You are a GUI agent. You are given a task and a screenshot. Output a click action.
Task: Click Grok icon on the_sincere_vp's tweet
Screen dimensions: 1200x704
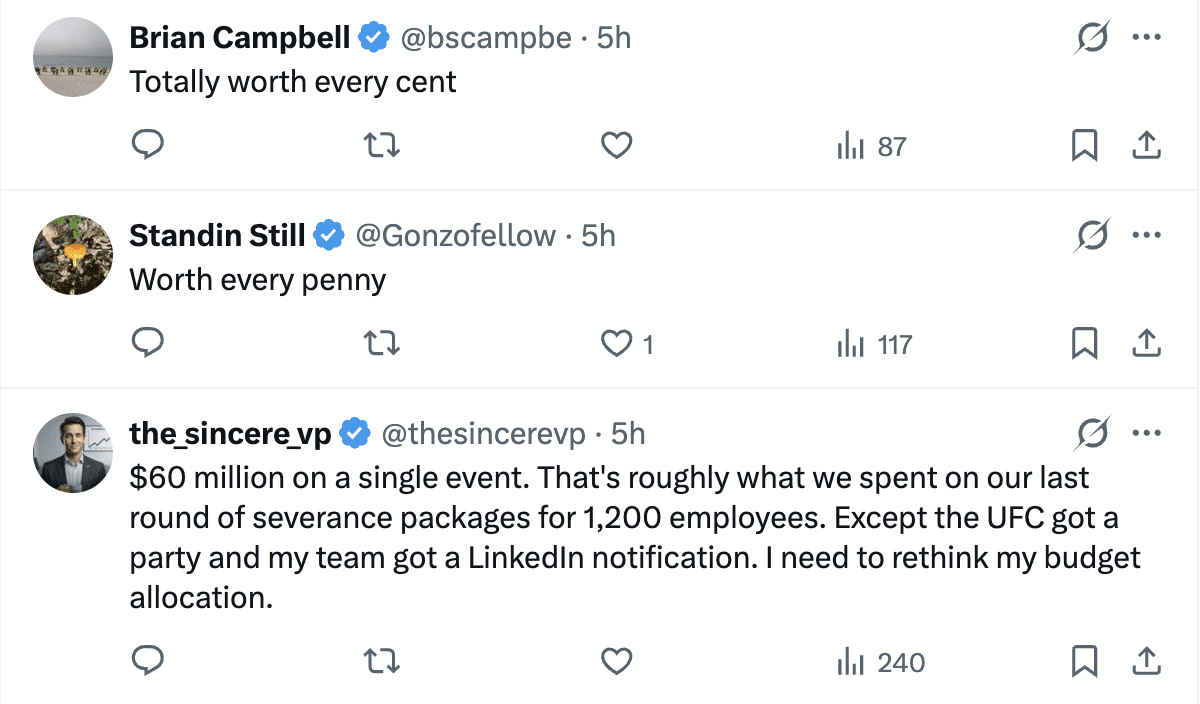coord(1092,434)
